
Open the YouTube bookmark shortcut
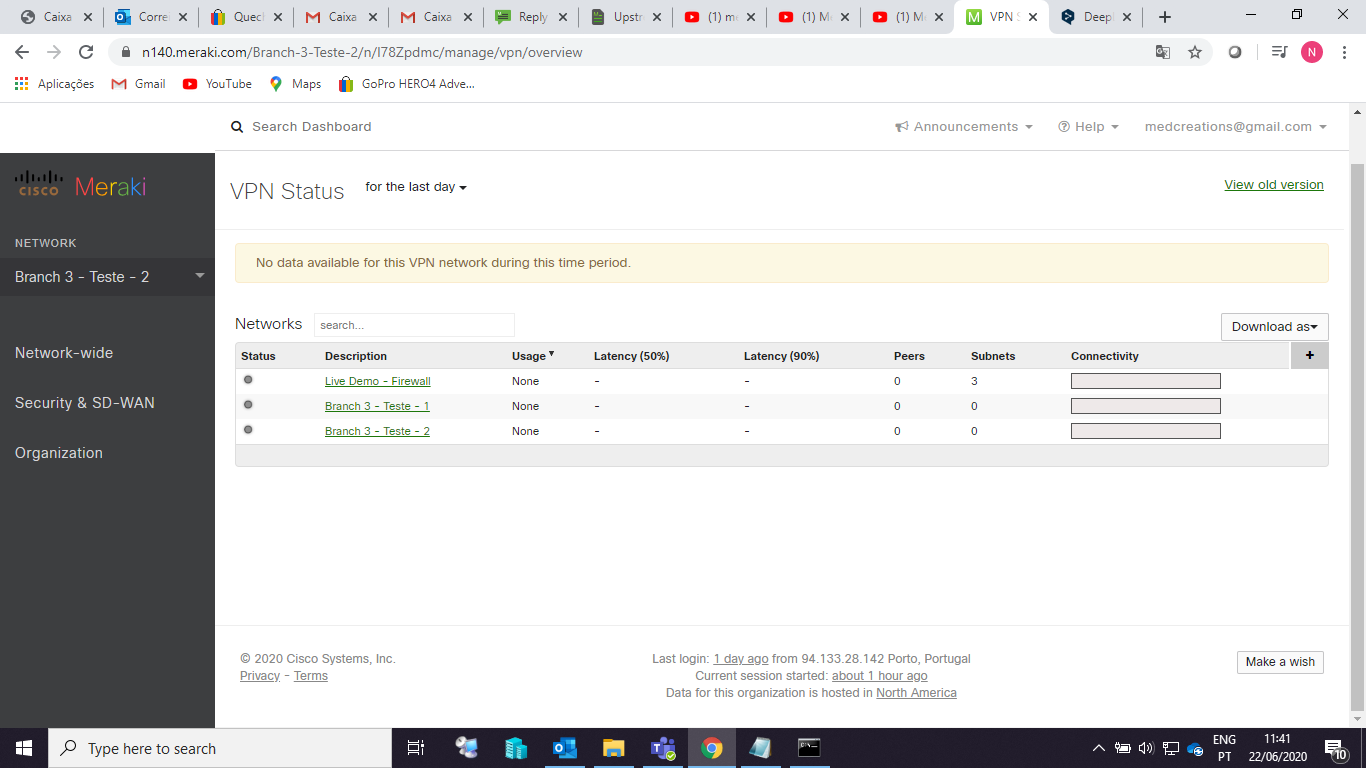pyautogui.click(x=216, y=84)
